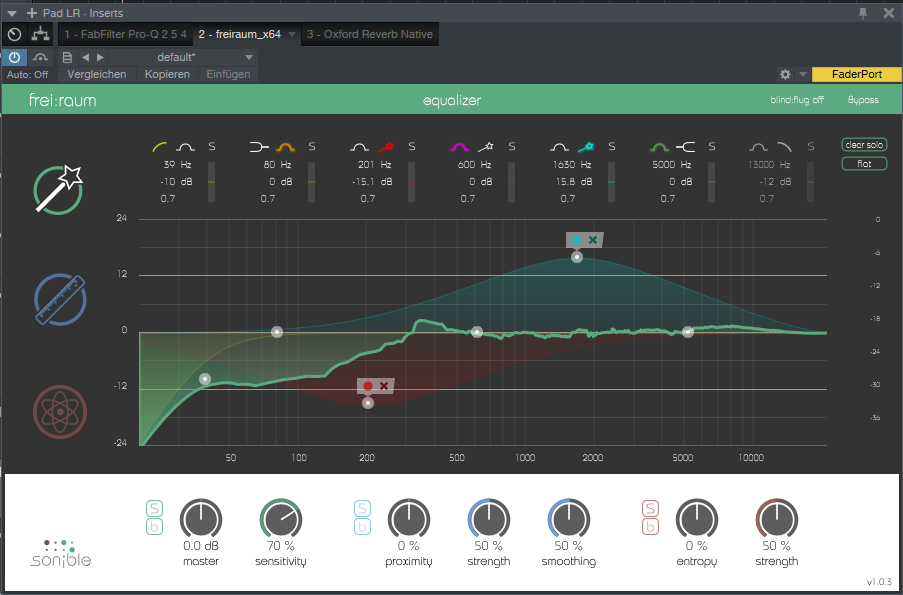Click the master knob at 0.0 dB
Viewport: 903px width, 595px height.
[200, 518]
